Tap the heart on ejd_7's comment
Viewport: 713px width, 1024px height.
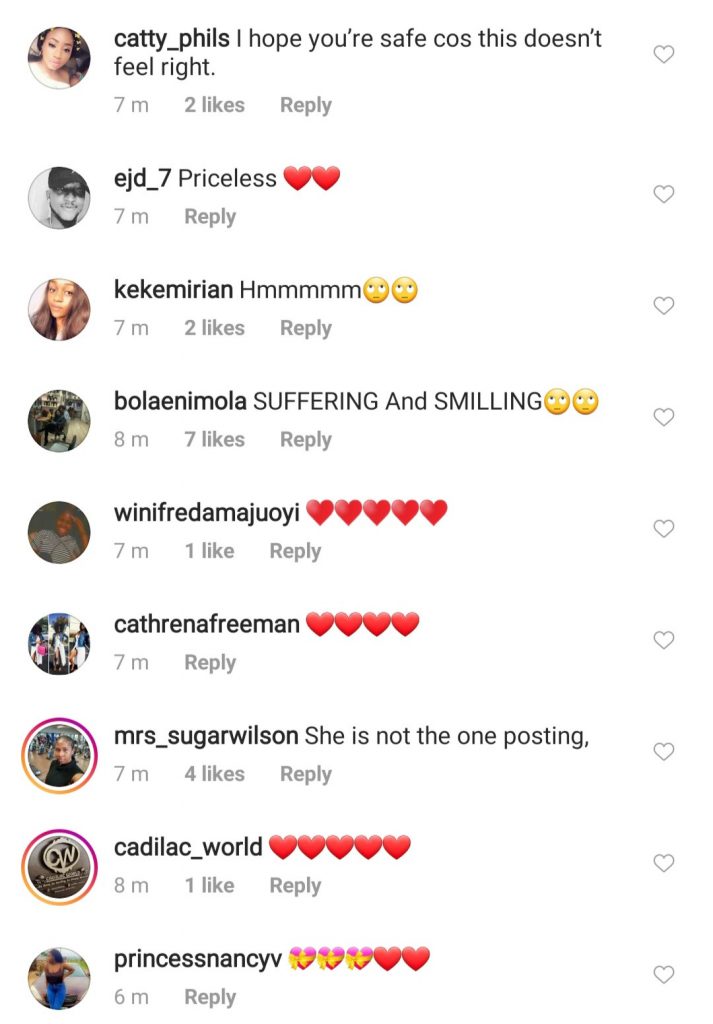tap(664, 194)
